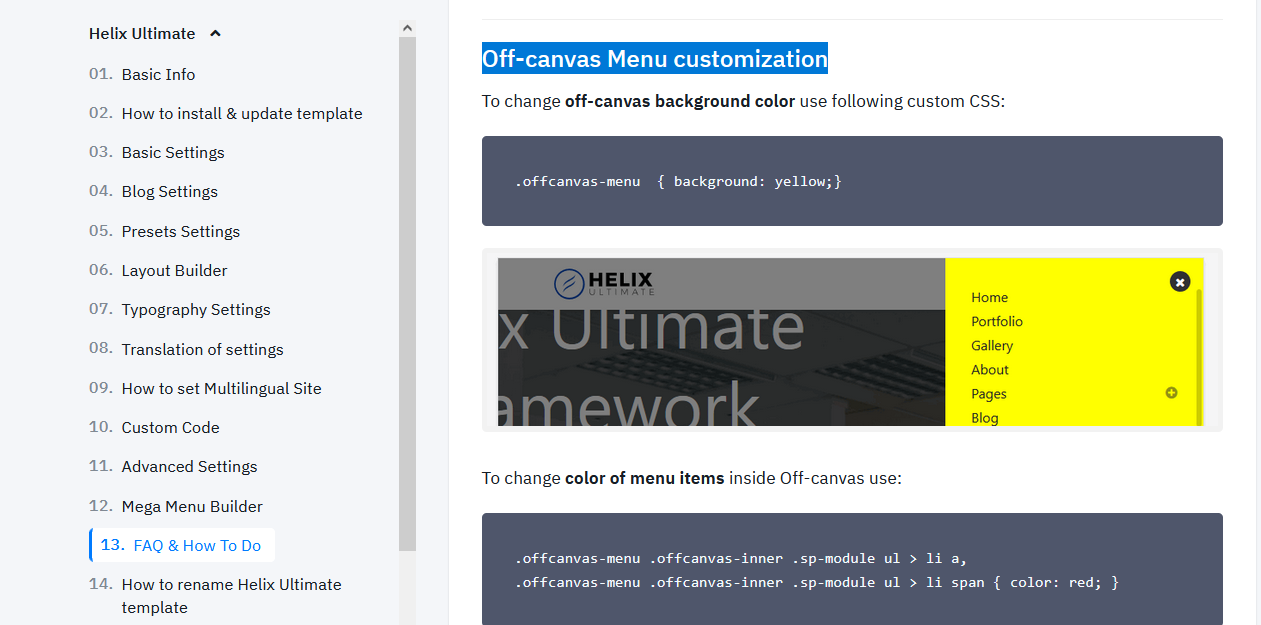The image size is (1261, 625).
Task: Open Advanced Settings page
Action: coord(189,467)
